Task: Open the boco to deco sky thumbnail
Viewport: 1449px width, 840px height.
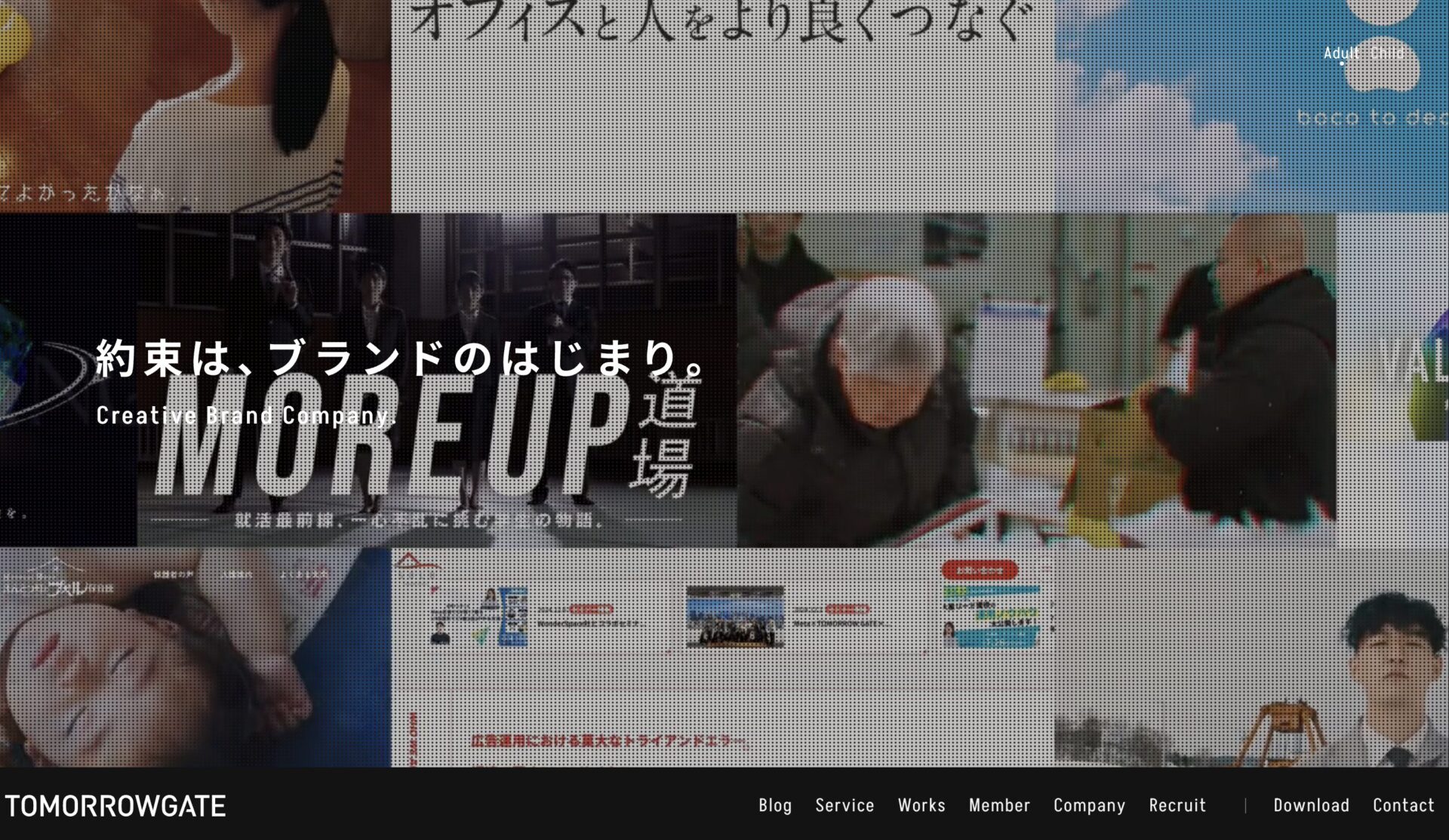Action: [x=1252, y=106]
